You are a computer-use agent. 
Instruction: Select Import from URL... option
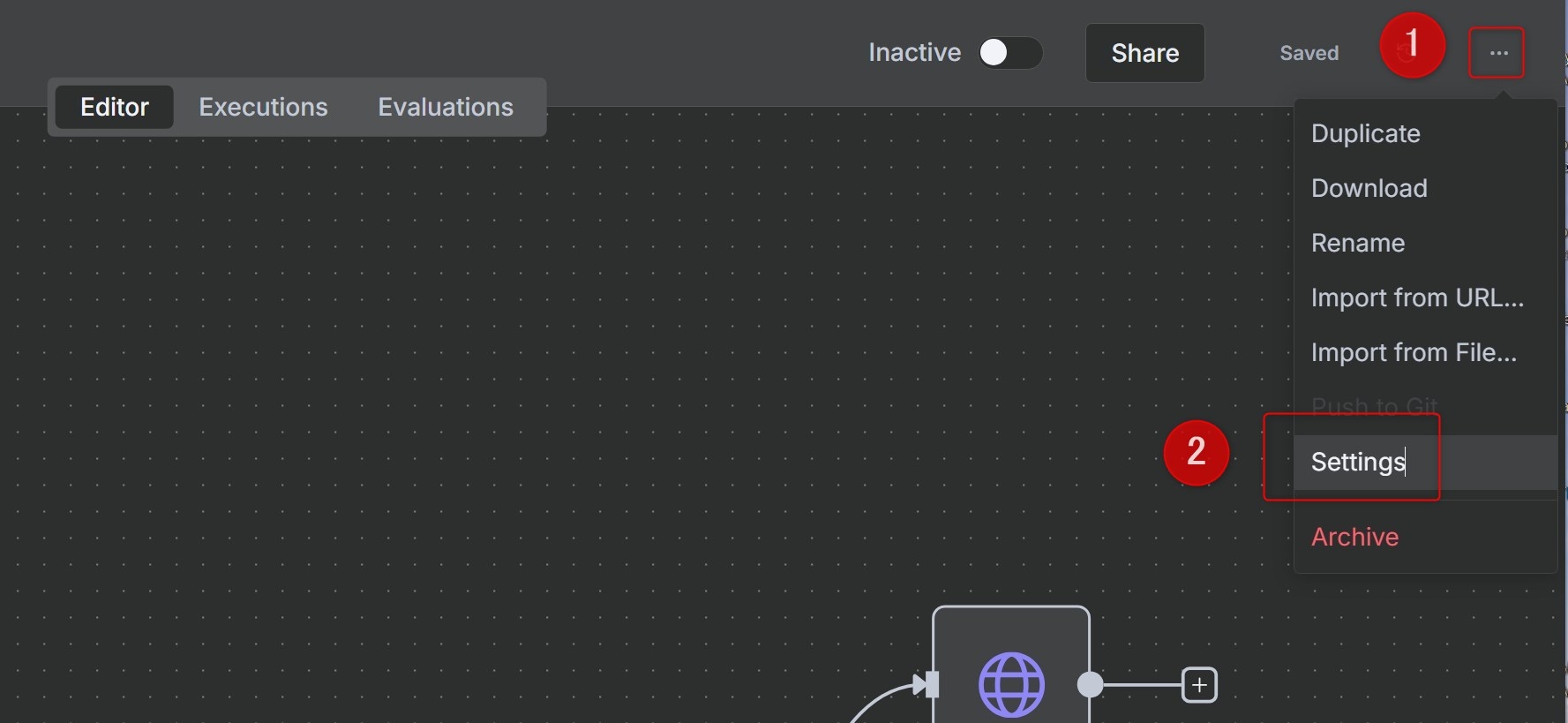pos(1416,297)
